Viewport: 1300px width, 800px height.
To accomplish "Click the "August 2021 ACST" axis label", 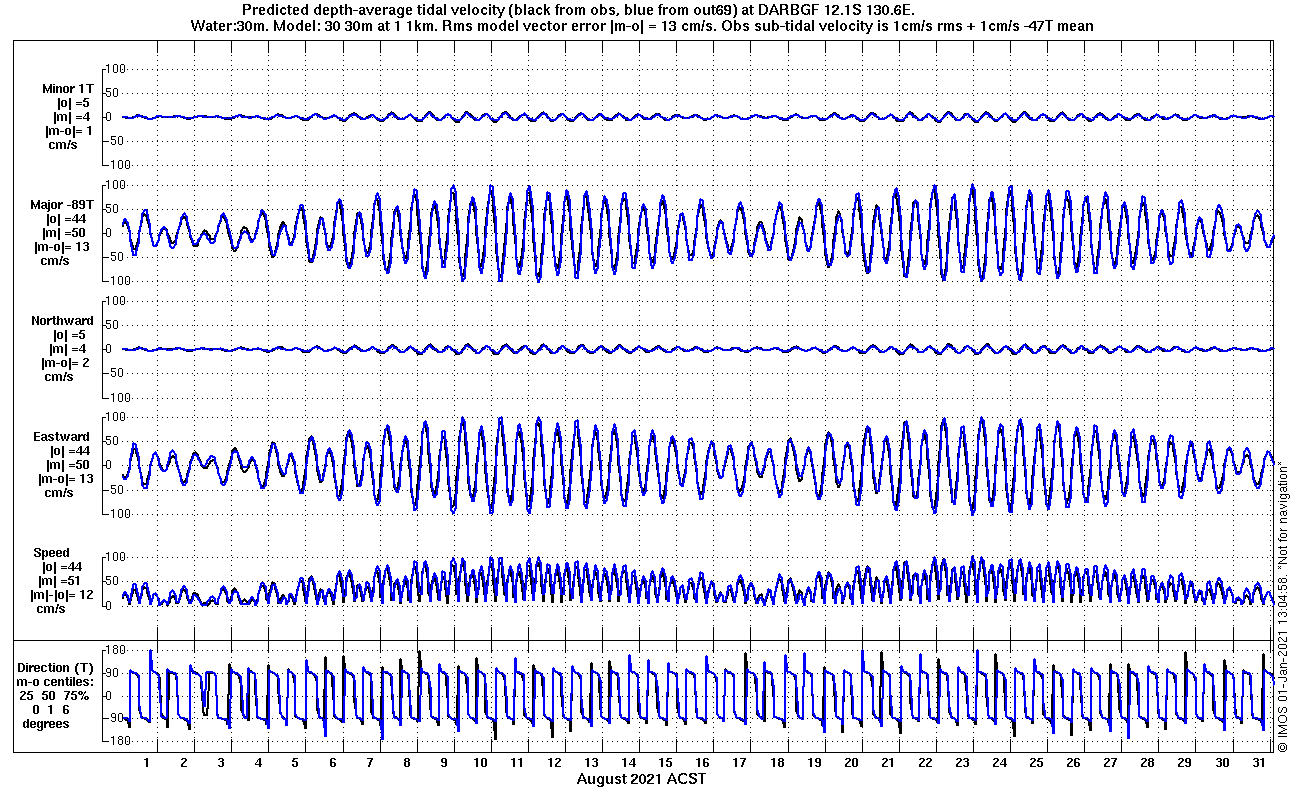I will point(641,778).
